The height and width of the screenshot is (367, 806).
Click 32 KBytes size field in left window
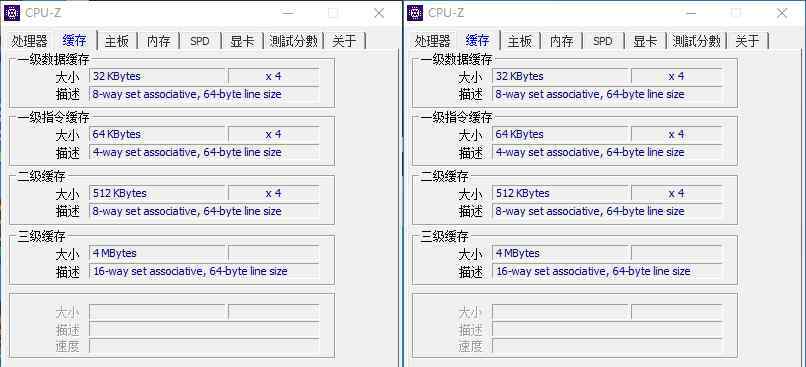click(157, 76)
